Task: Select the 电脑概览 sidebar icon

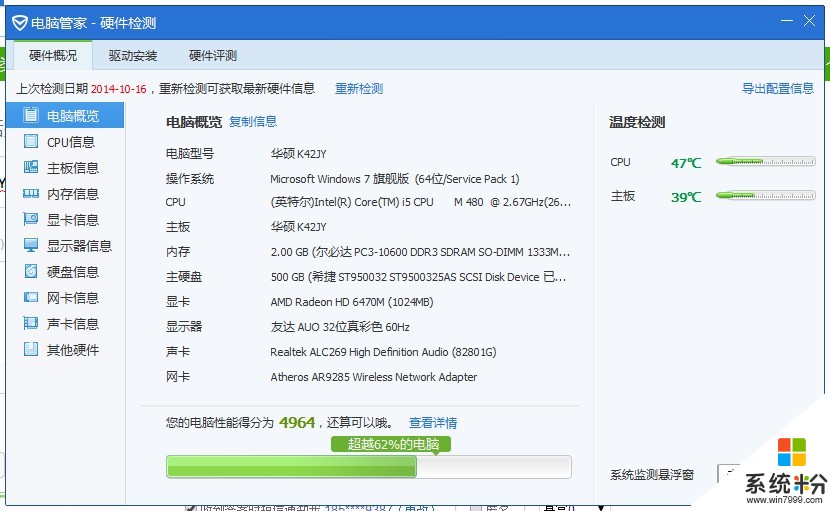Action: click(31, 115)
